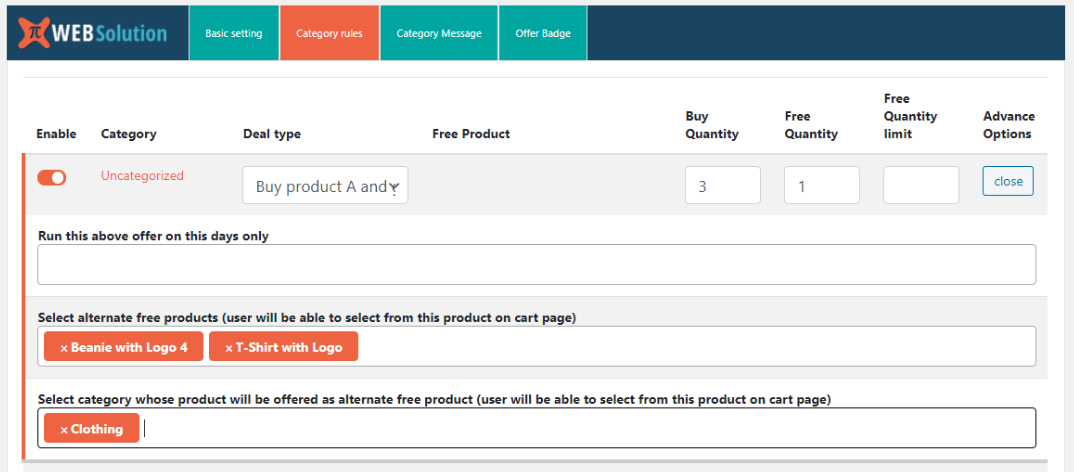The width and height of the screenshot is (1074, 472).
Task: Click the Free Quantity limit field
Action: point(920,185)
